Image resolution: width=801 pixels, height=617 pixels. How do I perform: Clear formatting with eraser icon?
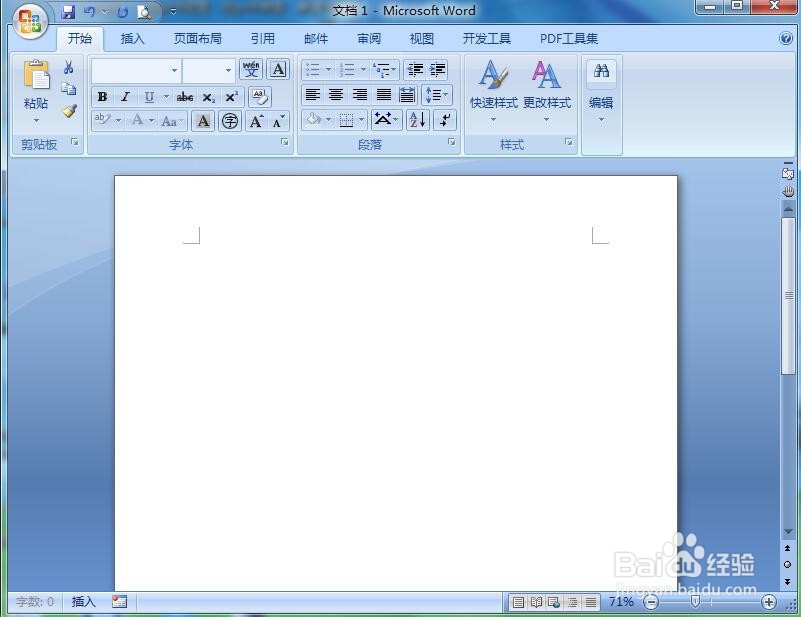point(260,97)
